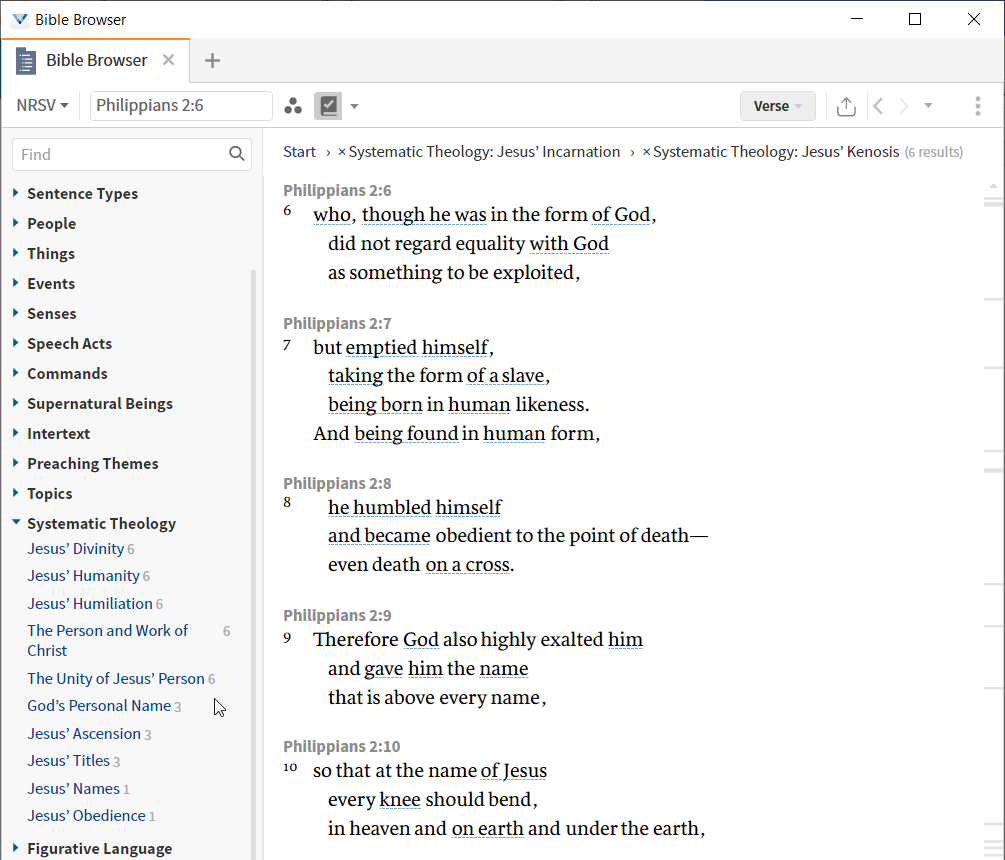Click the Start breadcrumb link
Image resolution: width=1005 pixels, height=860 pixels.
(x=299, y=151)
